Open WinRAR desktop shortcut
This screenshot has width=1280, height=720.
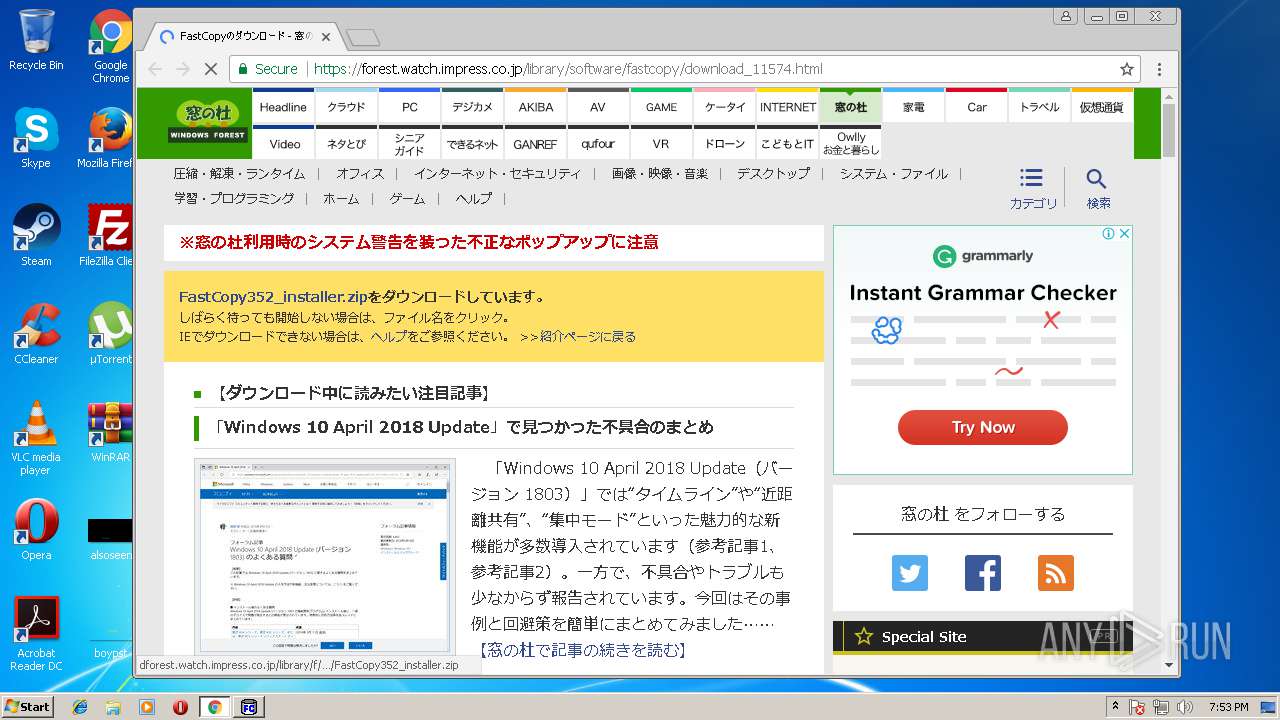(111, 432)
